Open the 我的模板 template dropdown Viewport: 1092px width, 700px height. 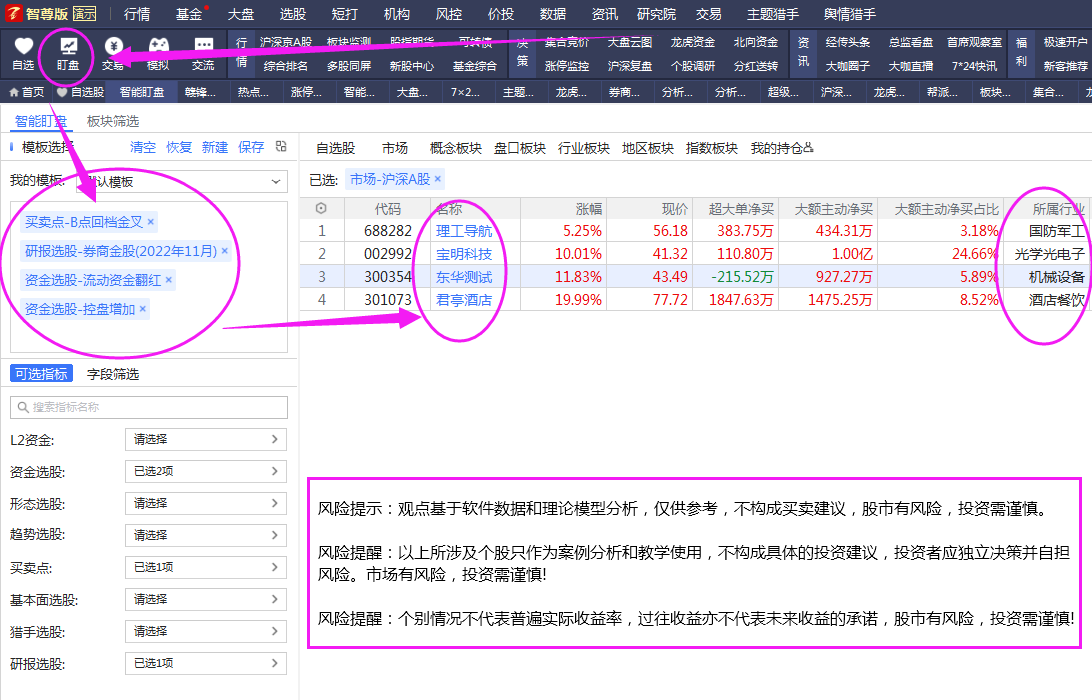pos(182,182)
